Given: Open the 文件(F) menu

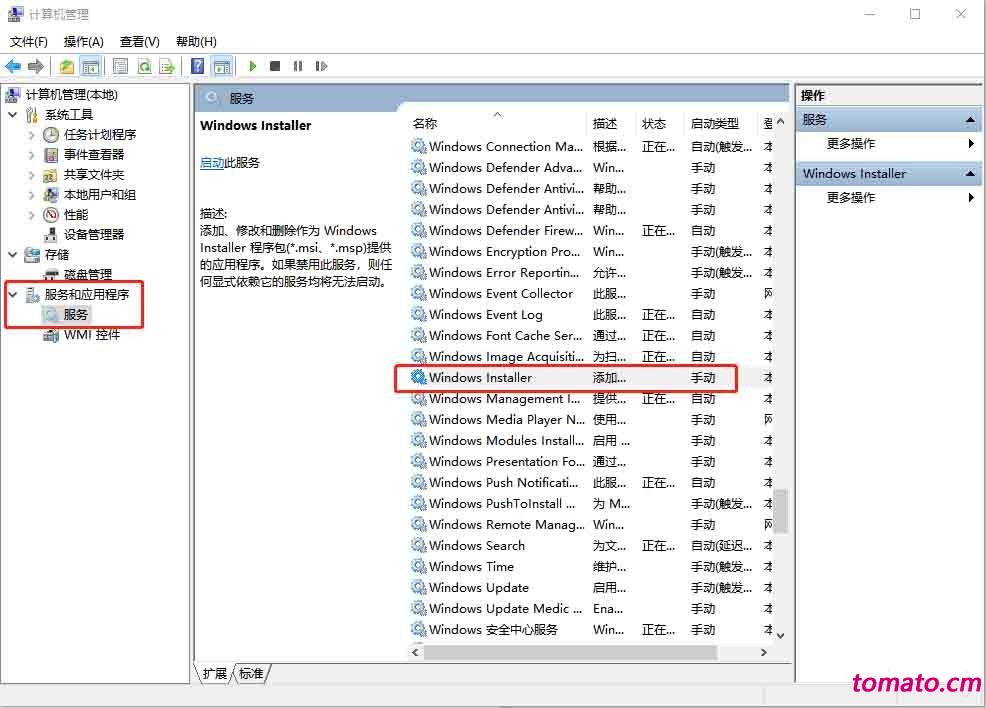Looking at the screenshot, I should coord(29,41).
